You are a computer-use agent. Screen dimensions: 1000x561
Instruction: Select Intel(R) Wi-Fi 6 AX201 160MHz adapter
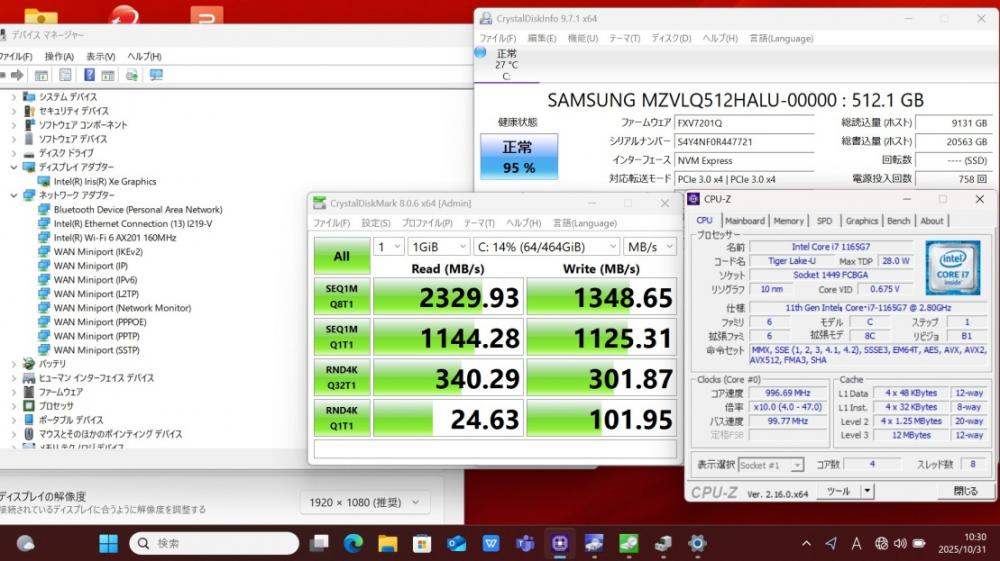click(115, 237)
